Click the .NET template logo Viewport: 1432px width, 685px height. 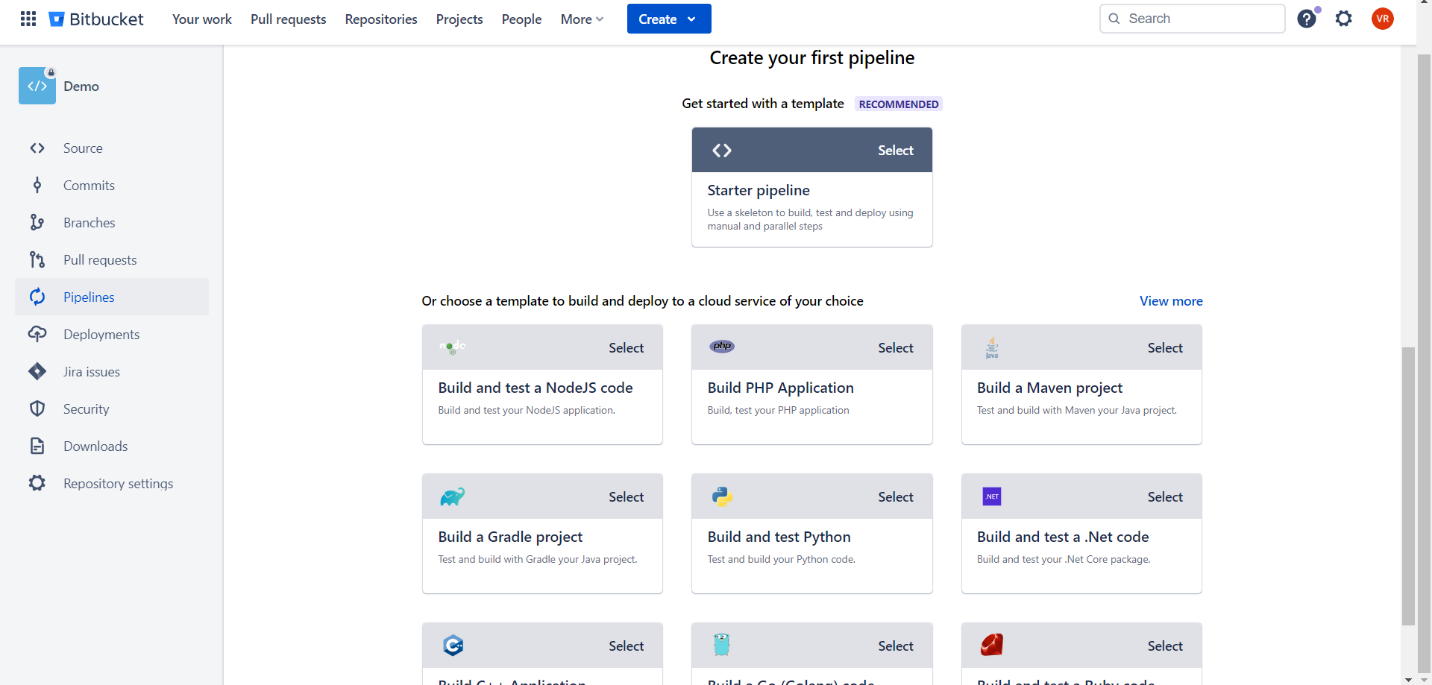pos(992,497)
